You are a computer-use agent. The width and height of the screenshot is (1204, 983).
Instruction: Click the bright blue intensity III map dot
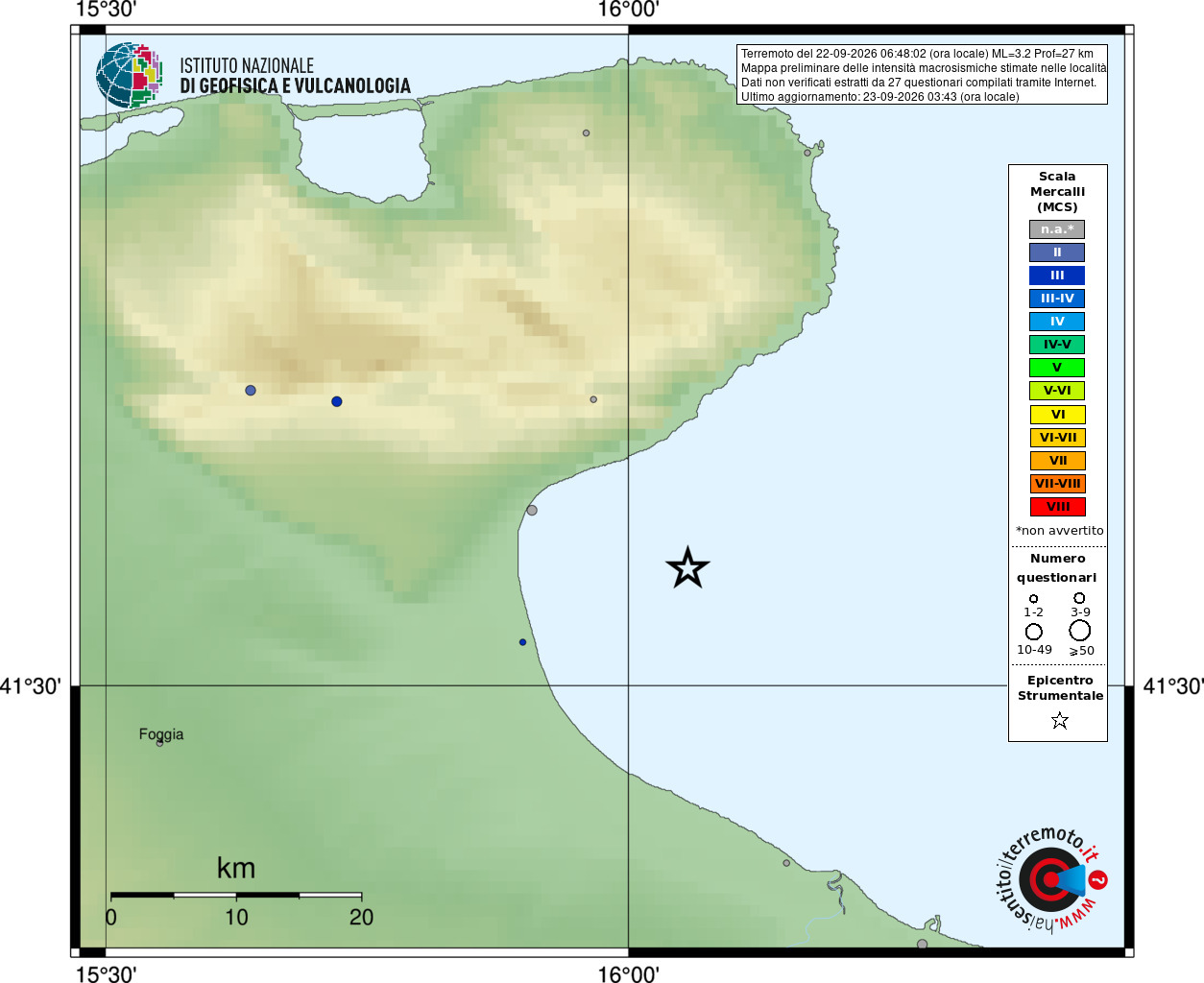point(337,401)
